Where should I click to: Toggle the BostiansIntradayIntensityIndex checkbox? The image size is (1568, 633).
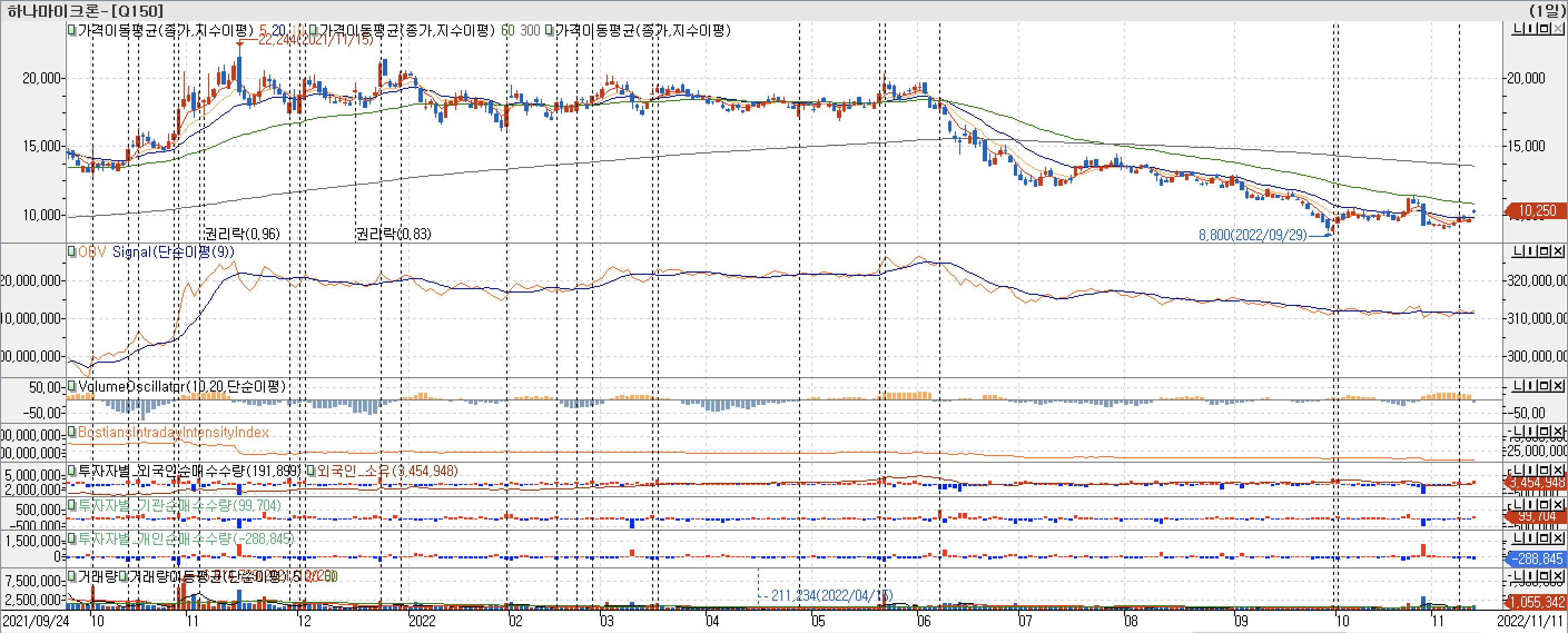point(71,432)
